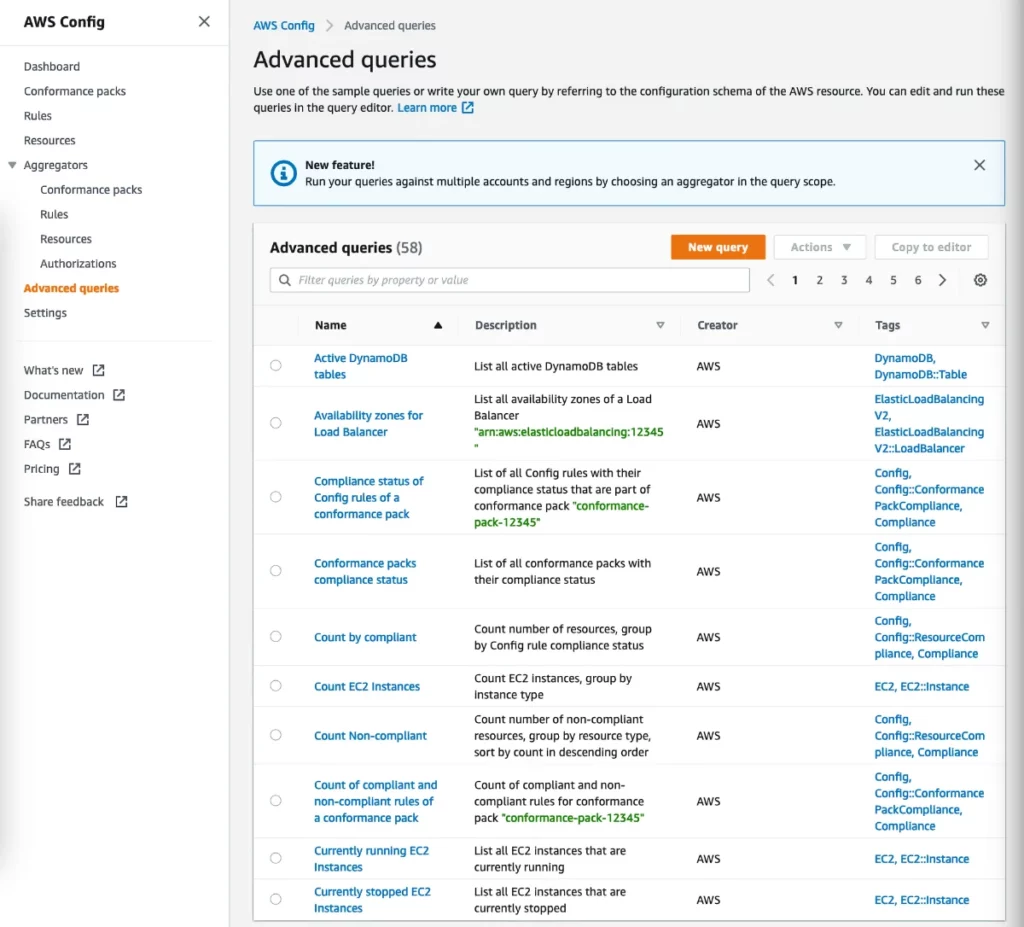Click external link icon next to FAQs

tap(65, 444)
